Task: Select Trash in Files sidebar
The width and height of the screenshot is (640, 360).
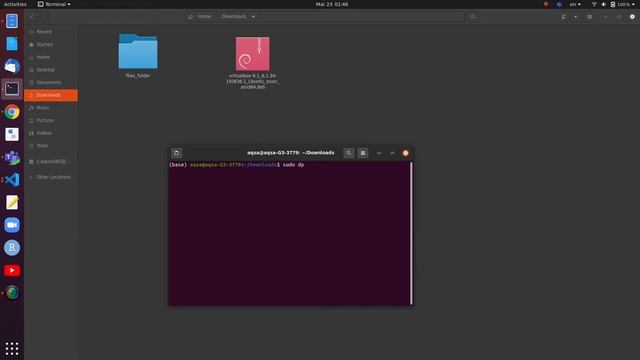Action: pos(51,146)
